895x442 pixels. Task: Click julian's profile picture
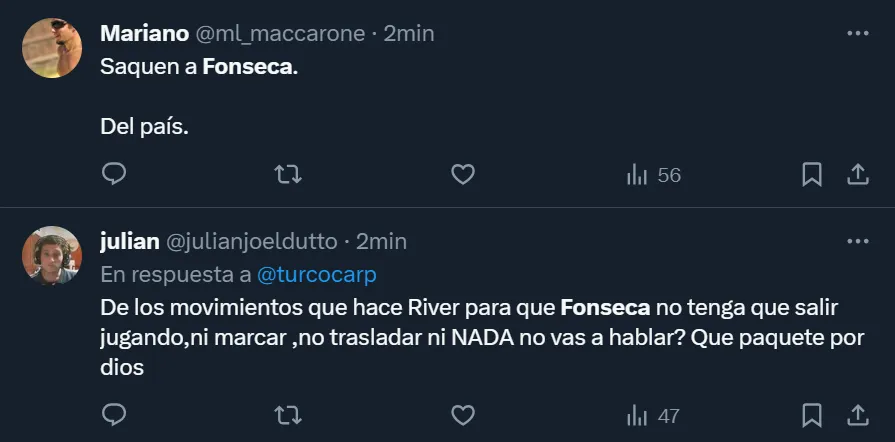52,256
